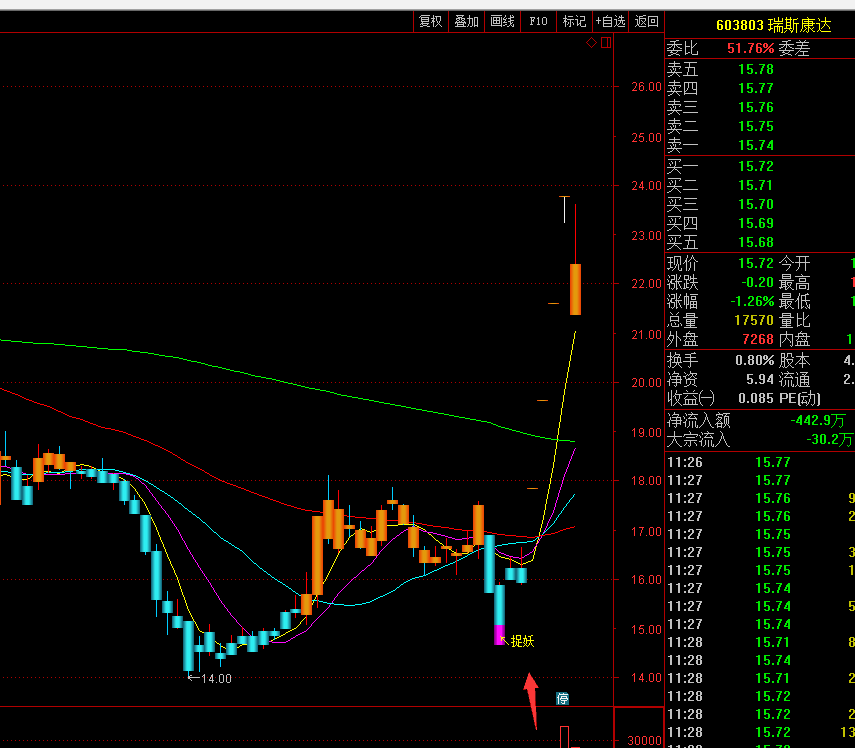Click the 外盘 value 7268
The height and width of the screenshot is (748, 855).
[x=758, y=340]
